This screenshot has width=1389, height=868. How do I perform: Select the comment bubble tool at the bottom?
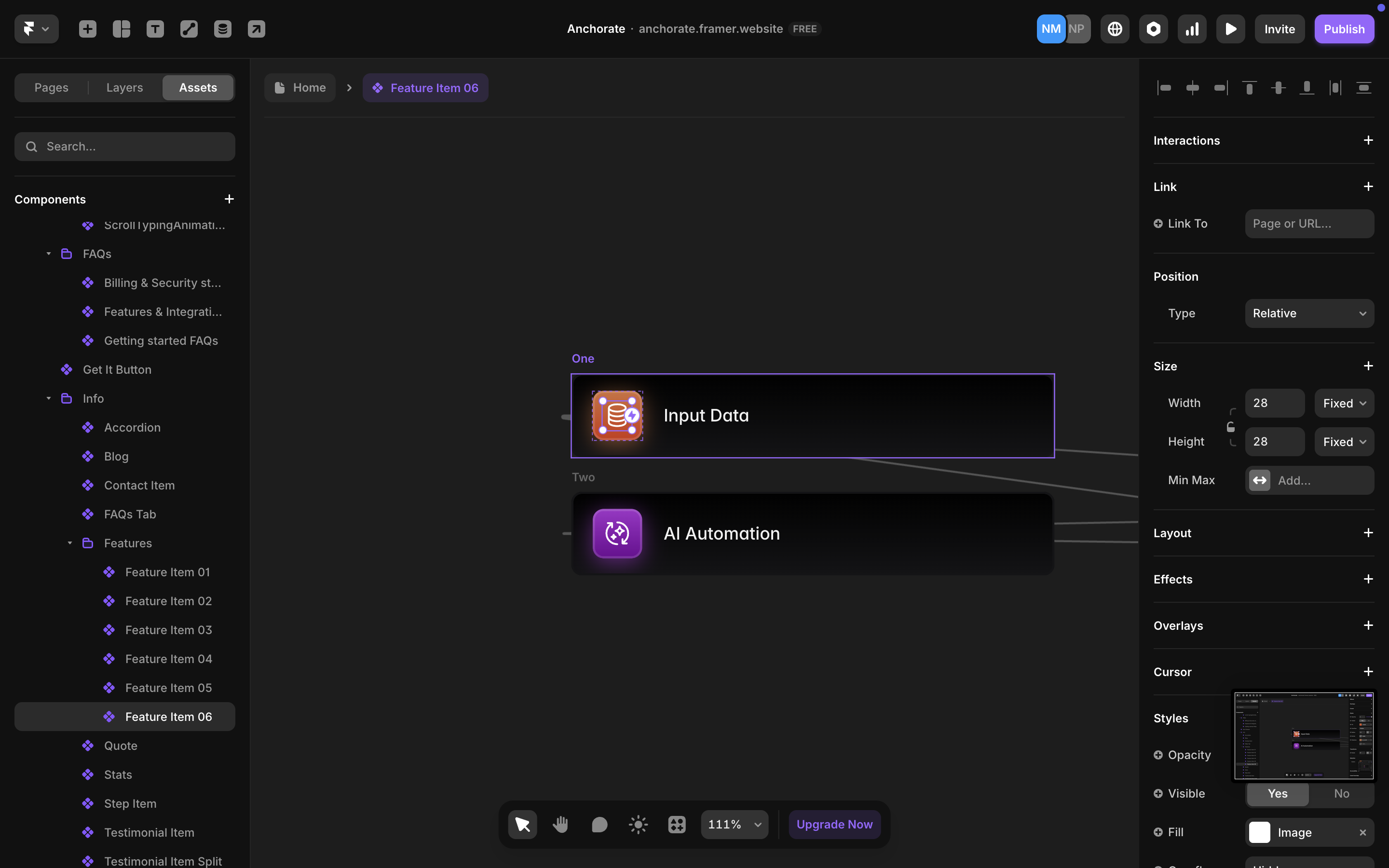pos(599,824)
